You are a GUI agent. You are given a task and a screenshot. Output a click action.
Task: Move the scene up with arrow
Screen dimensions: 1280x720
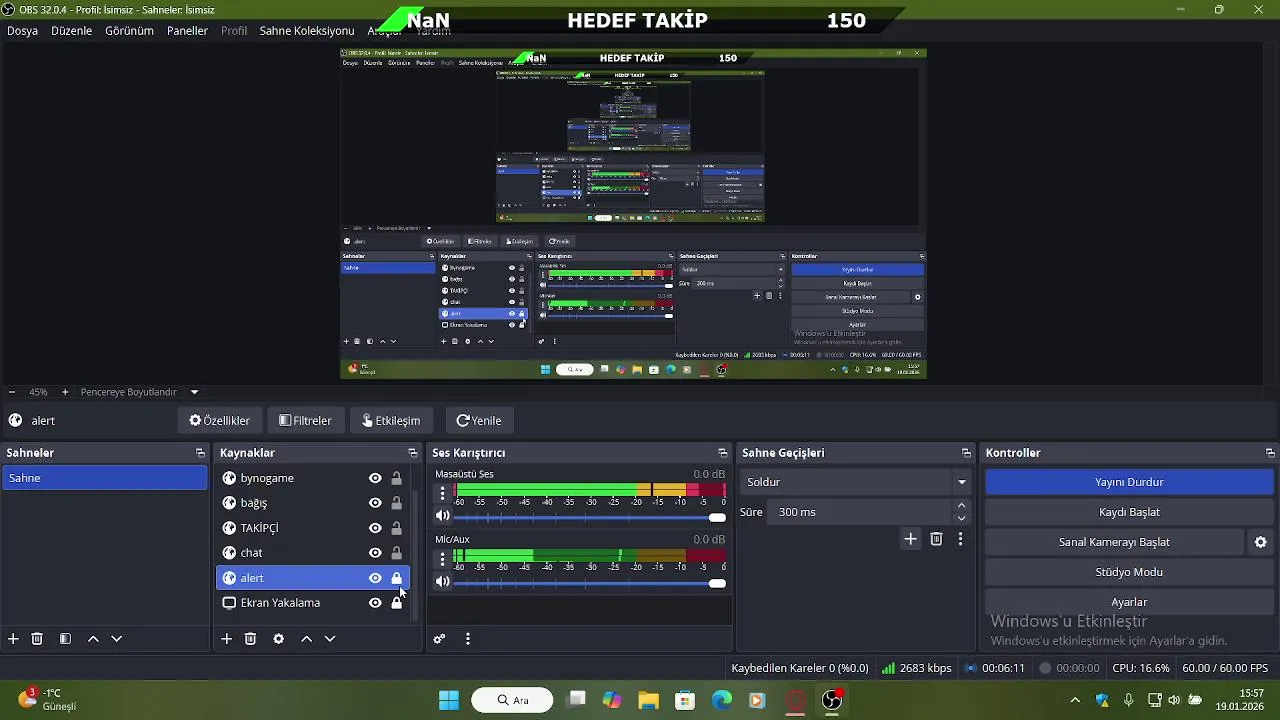[x=93, y=639]
